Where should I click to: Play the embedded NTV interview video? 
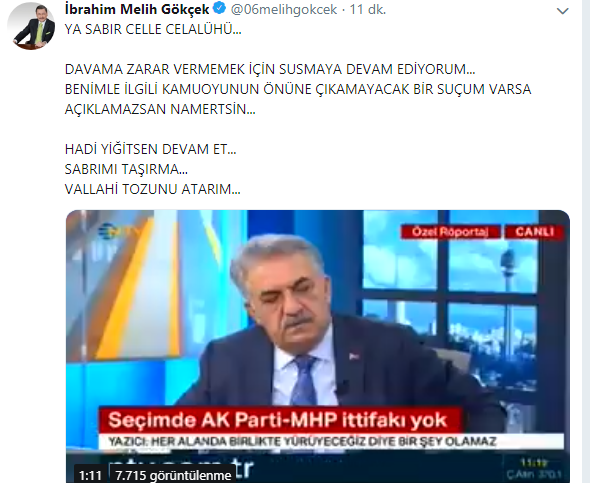pos(318,346)
